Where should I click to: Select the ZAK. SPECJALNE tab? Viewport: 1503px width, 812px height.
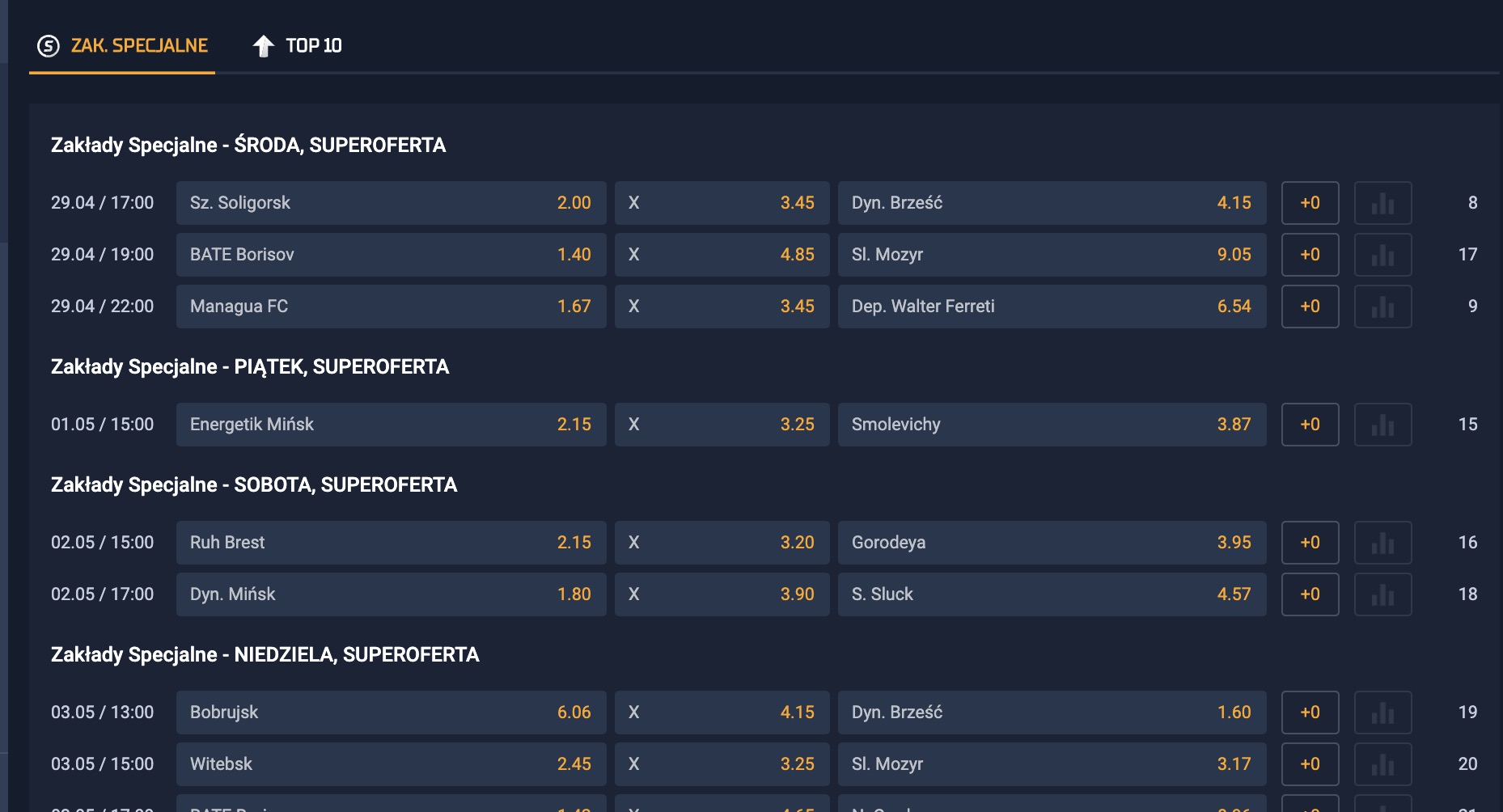coord(122,45)
